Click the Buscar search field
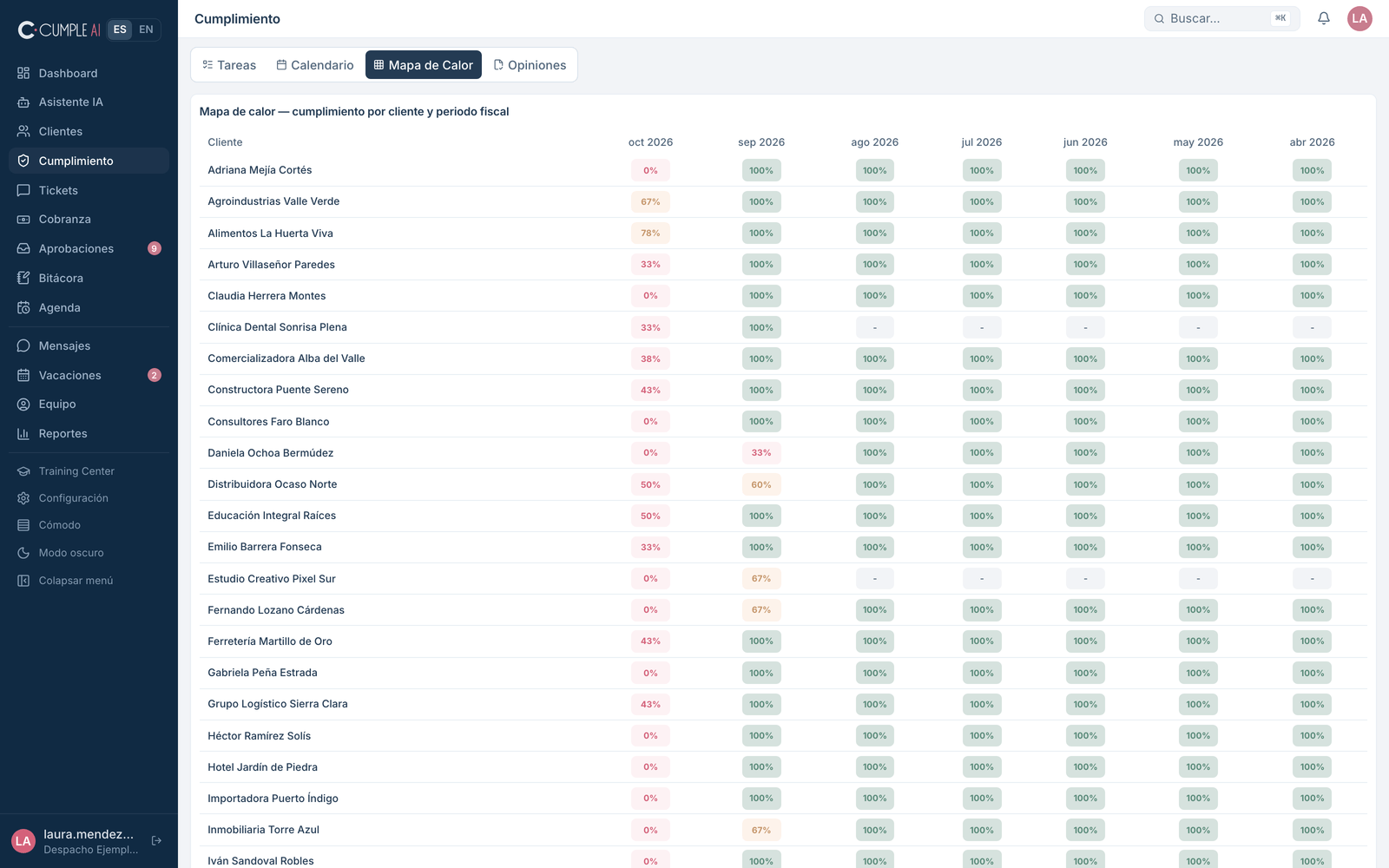 (1222, 18)
